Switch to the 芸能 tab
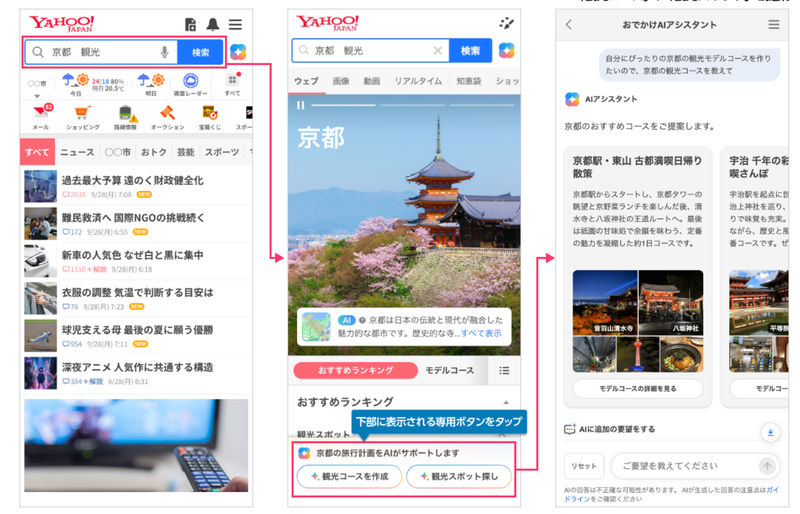800x514 pixels. click(x=185, y=152)
